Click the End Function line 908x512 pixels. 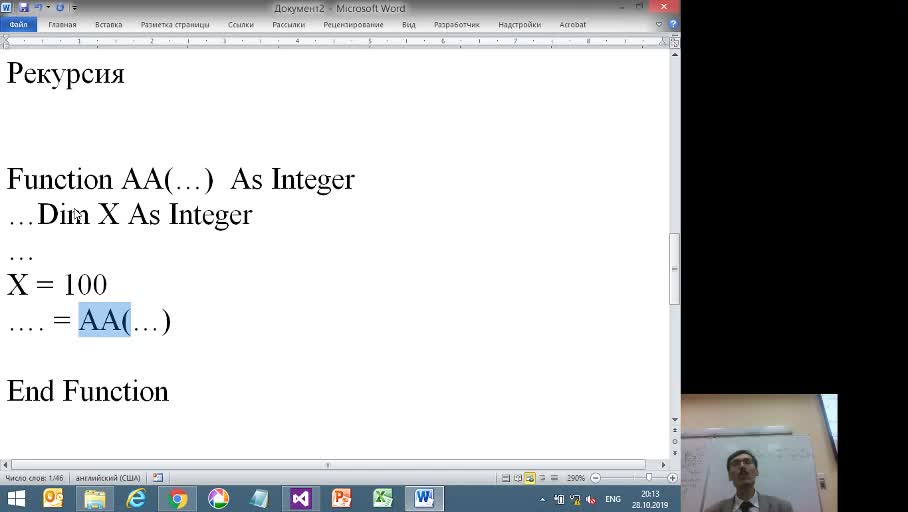pos(87,391)
